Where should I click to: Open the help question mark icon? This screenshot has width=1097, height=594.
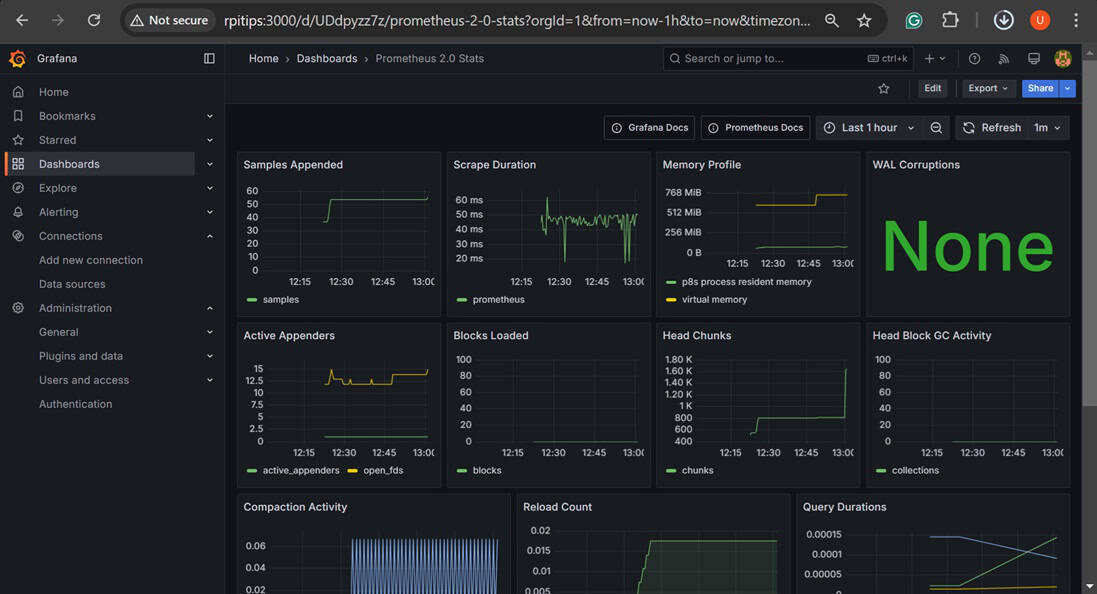975,59
